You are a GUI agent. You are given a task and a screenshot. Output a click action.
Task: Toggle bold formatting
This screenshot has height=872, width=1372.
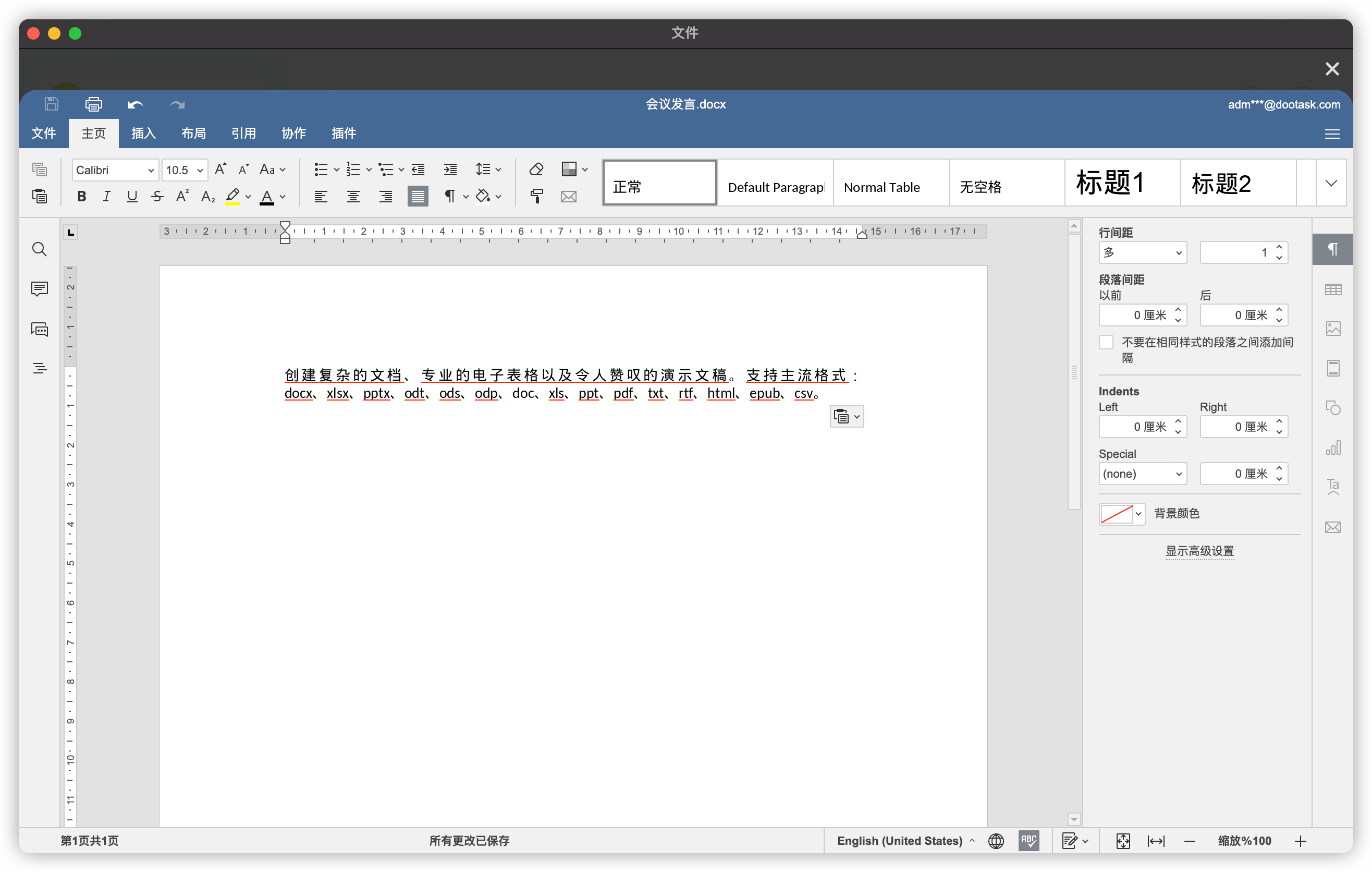[81, 197]
